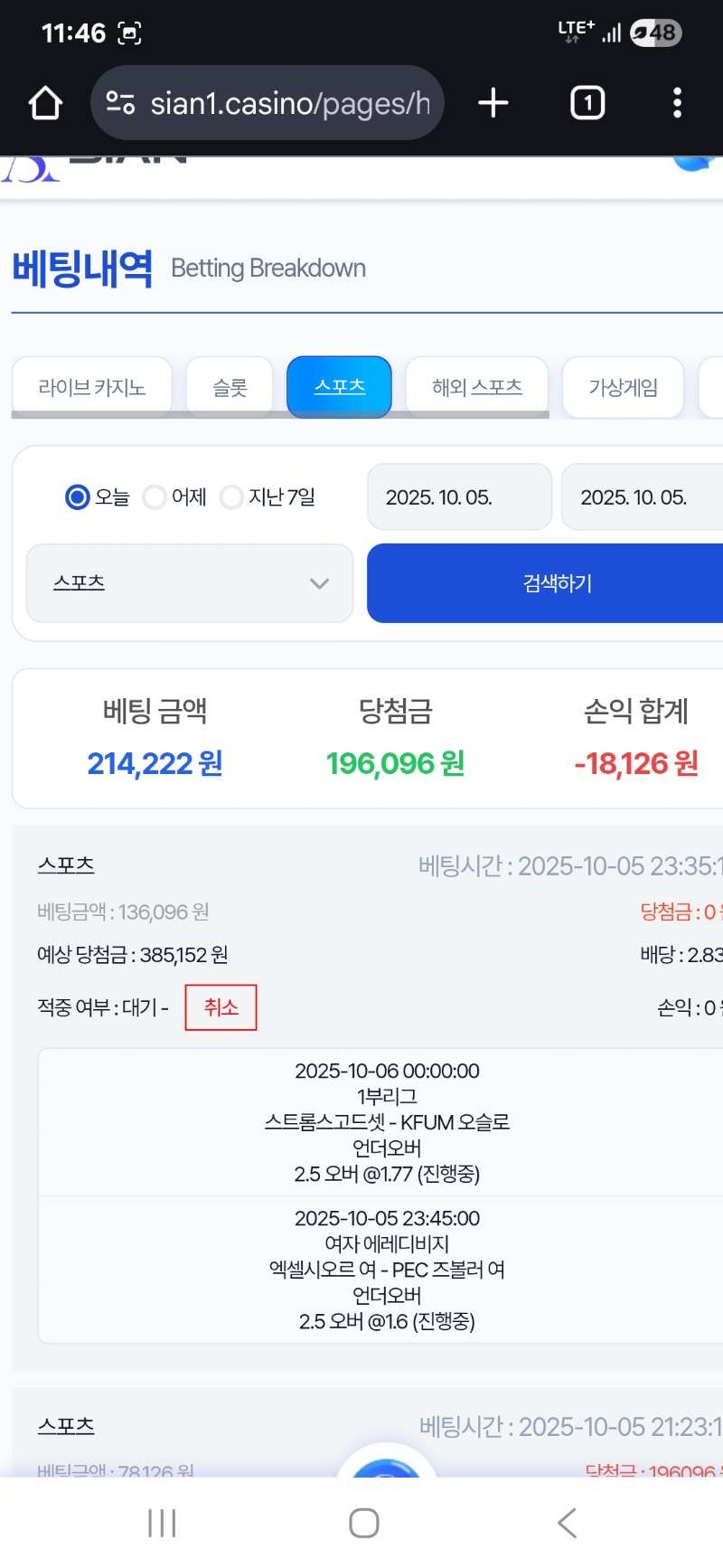
Task: Open browser three-dot menu
Action: (677, 103)
